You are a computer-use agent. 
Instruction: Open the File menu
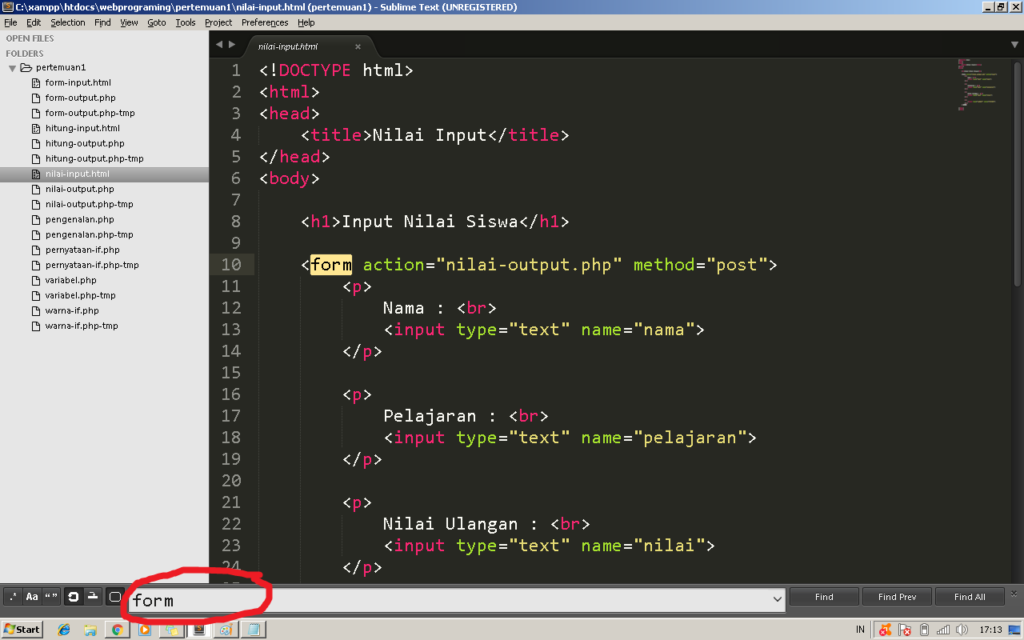[x=10, y=22]
